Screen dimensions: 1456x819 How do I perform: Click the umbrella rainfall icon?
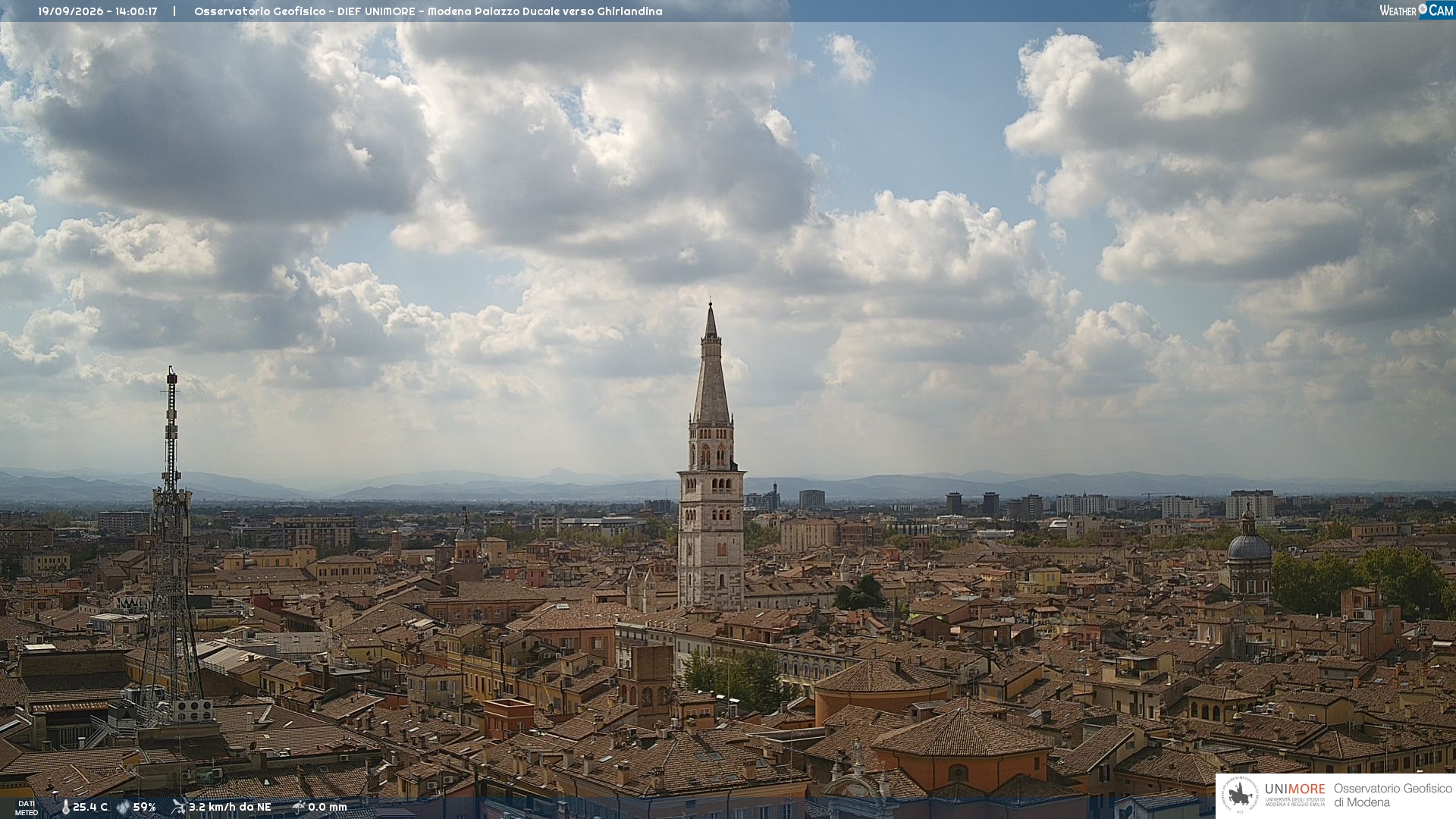point(298,807)
